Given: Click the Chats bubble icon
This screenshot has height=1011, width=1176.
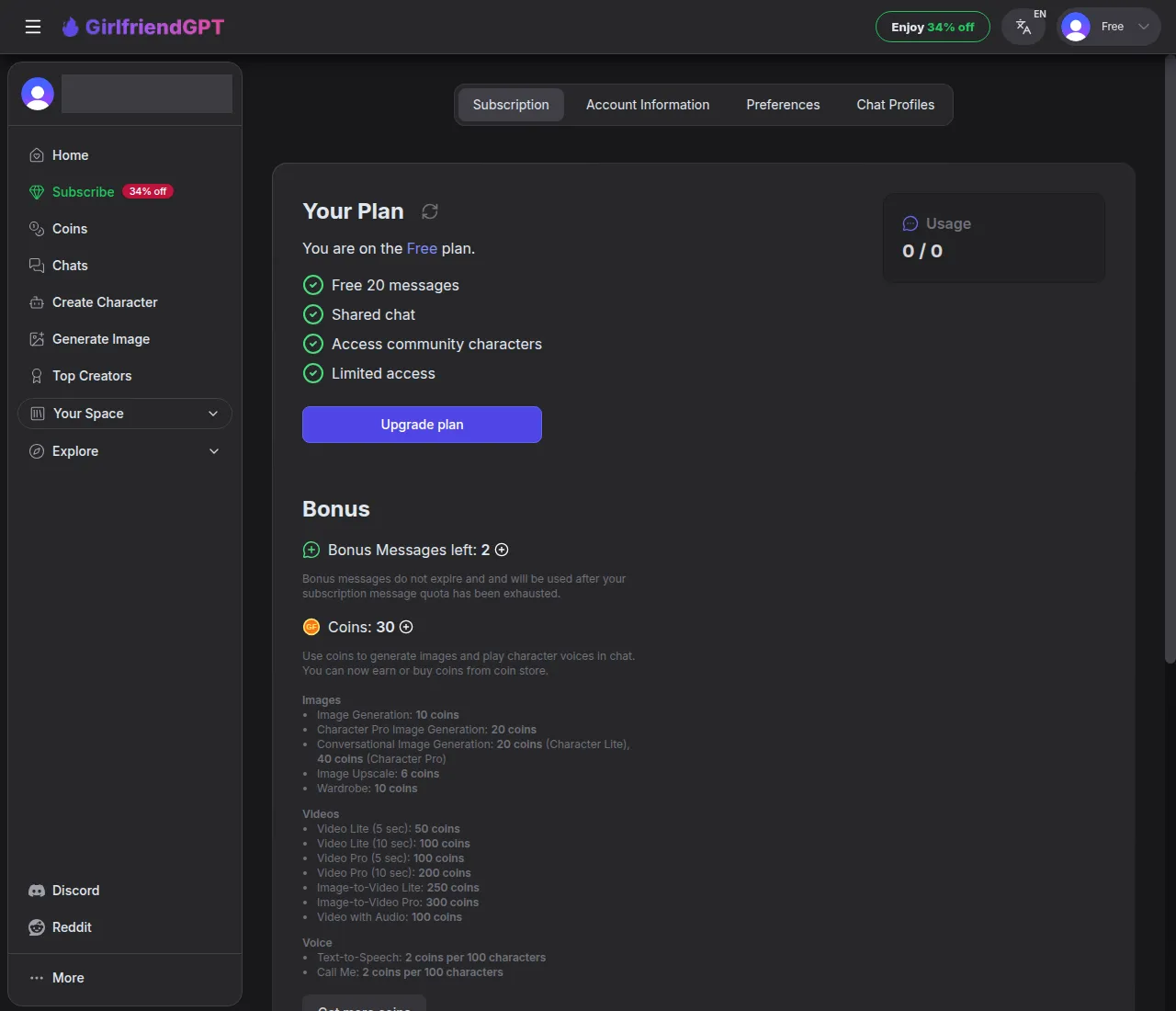Looking at the screenshot, I should click(x=37, y=266).
